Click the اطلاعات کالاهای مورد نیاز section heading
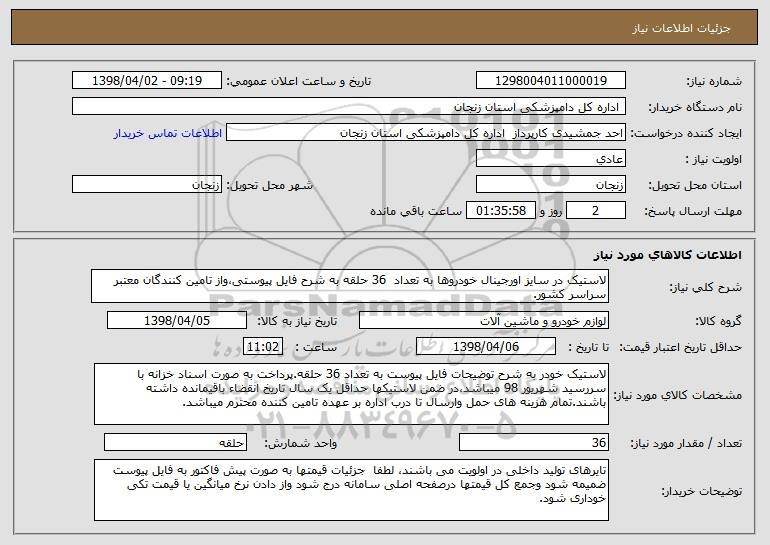Image resolution: width=770 pixels, height=545 pixels. click(667, 255)
